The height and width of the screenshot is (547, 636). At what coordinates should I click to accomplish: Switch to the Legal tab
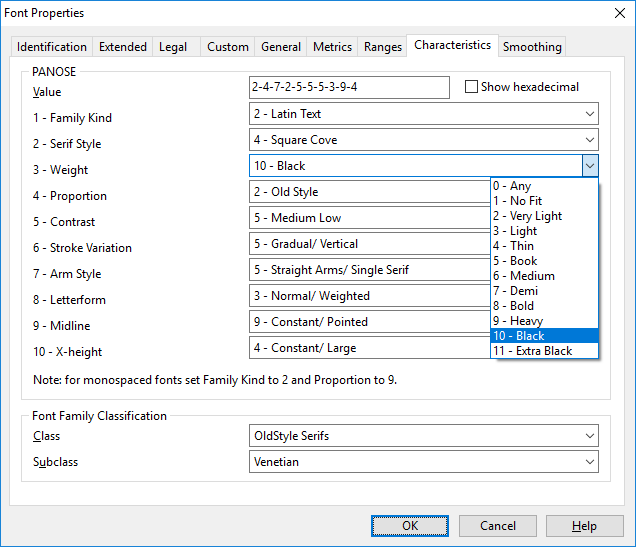click(x=173, y=47)
